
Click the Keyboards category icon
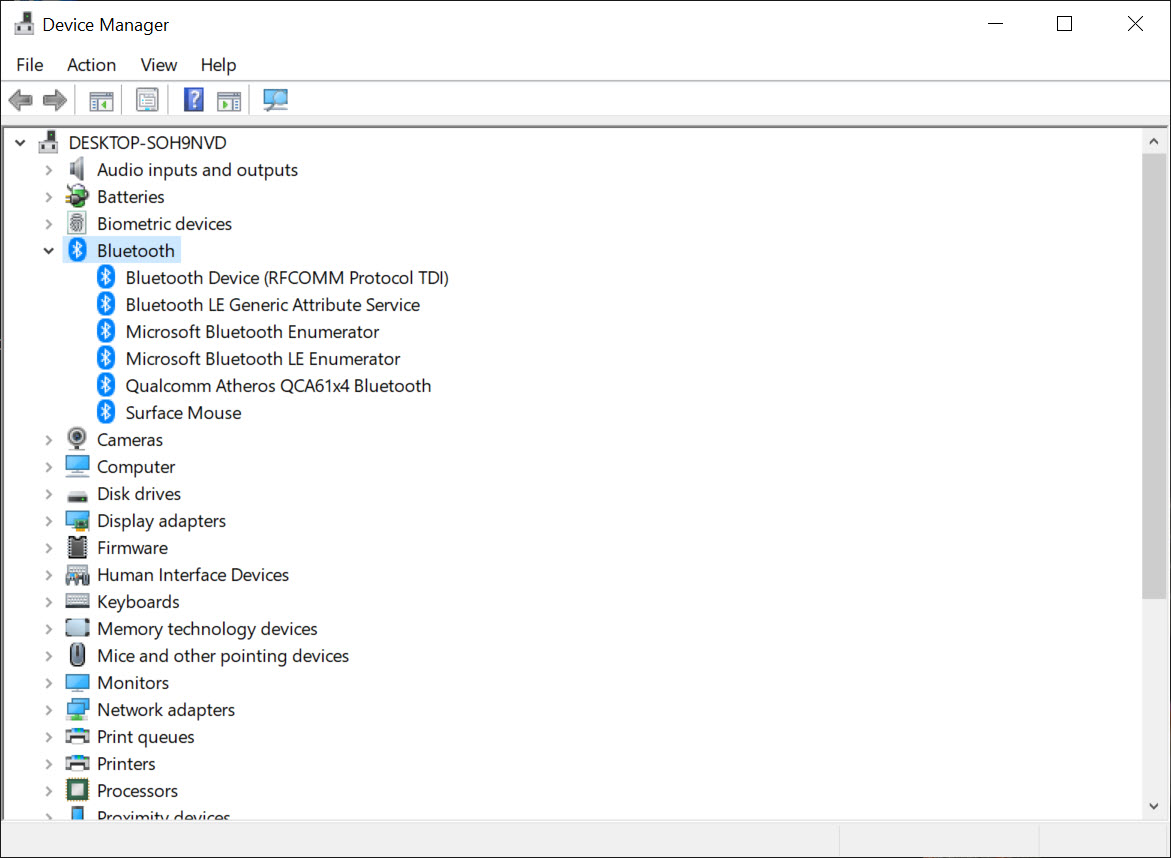[x=77, y=600]
